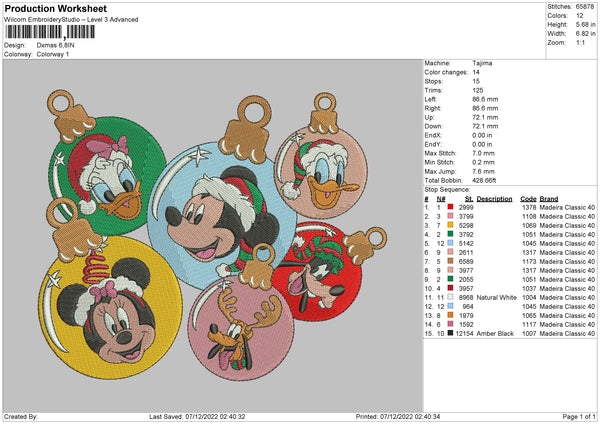Click the Amber Black description
The width and height of the screenshot is (600, 424).
(495, 333)
